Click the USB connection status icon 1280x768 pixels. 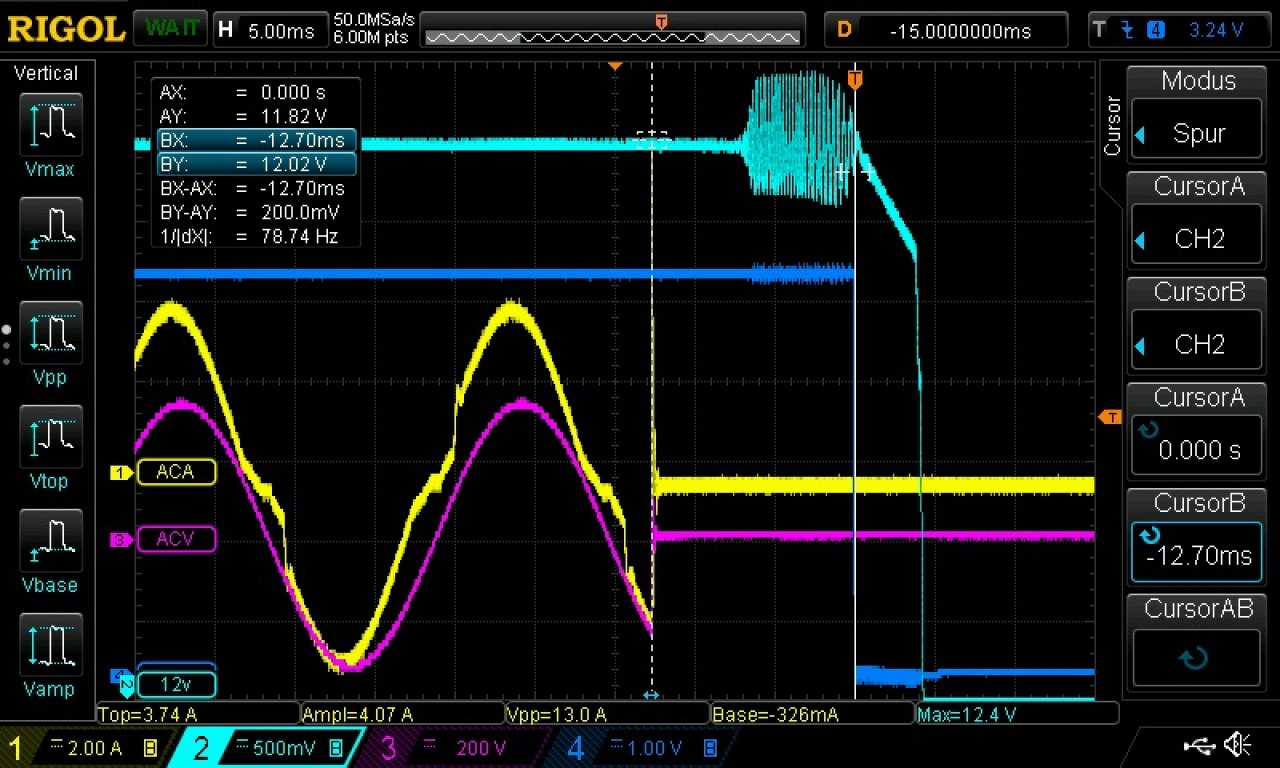pyautogui.click(x=1198, y=745)
